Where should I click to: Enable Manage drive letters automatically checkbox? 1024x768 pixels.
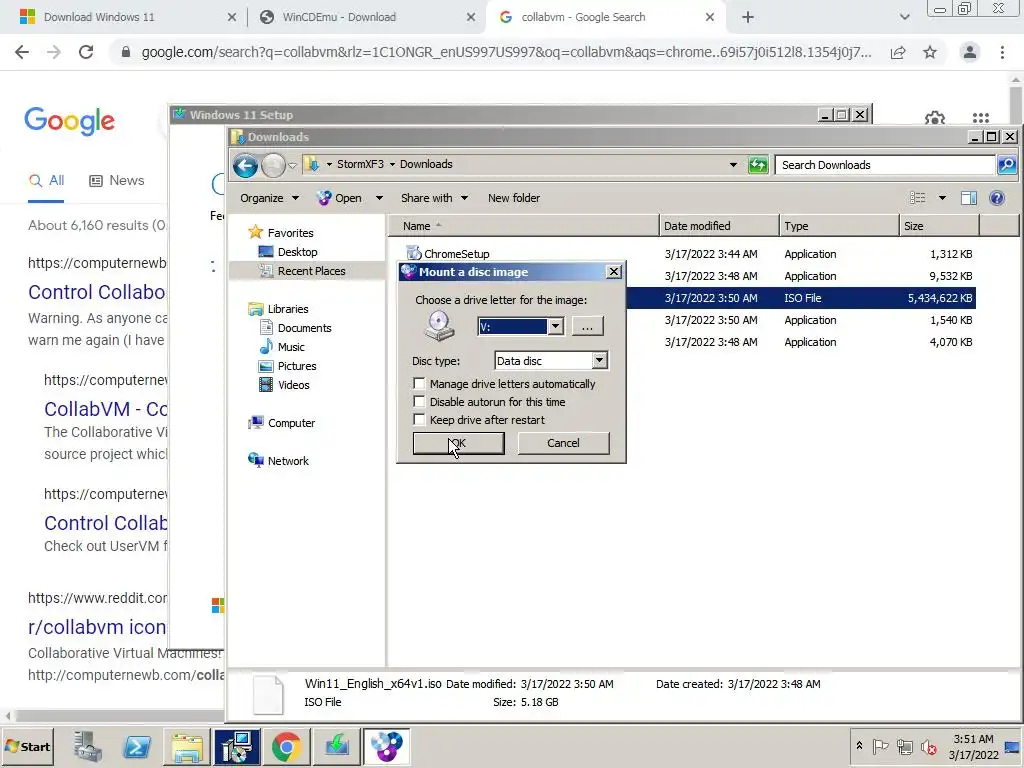(419, 383)
